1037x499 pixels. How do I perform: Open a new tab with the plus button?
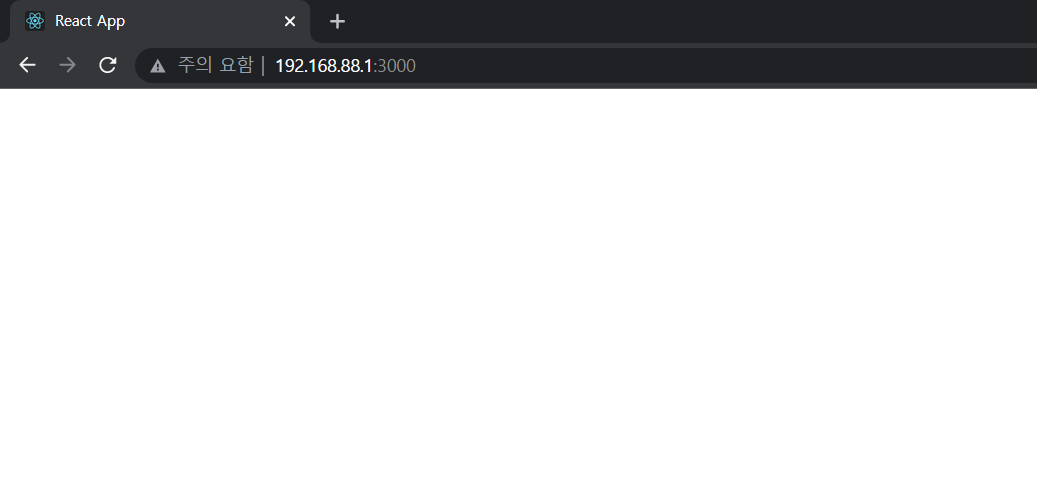[337, 21]
